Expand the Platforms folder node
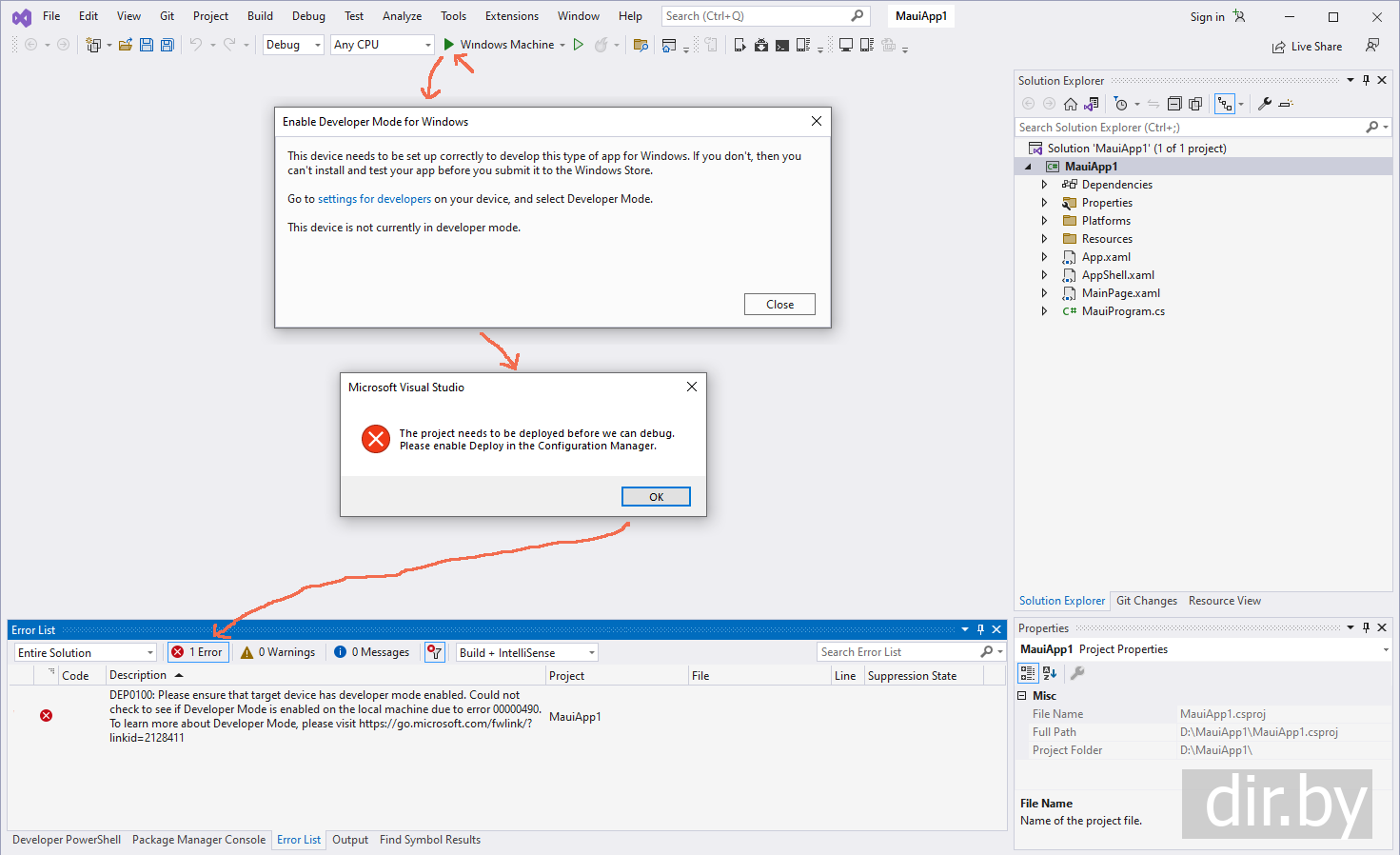 tap(1044, 221)
